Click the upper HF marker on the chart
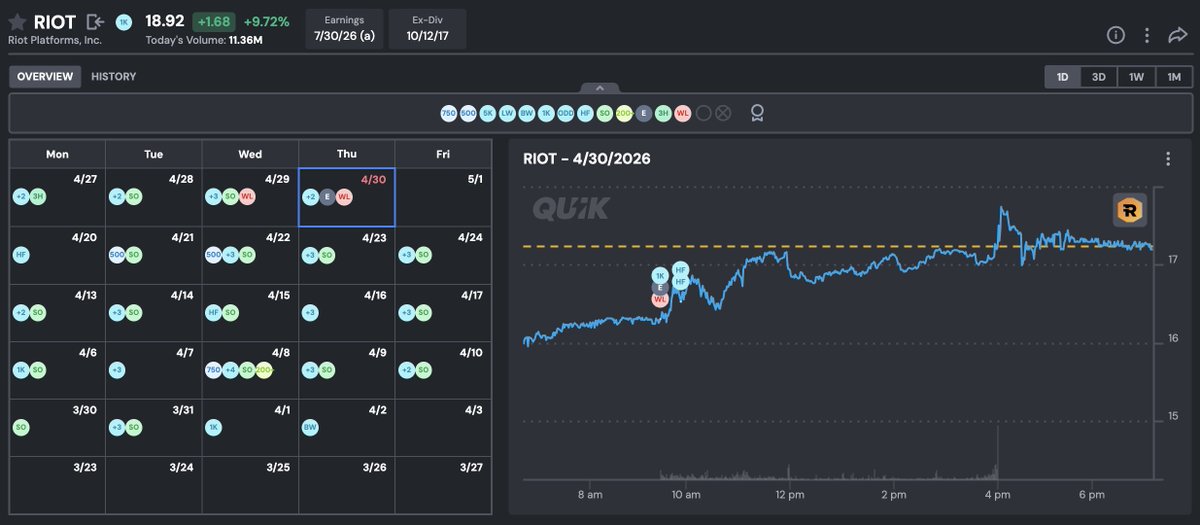The image size is (1200, 525). click(681, 269)
